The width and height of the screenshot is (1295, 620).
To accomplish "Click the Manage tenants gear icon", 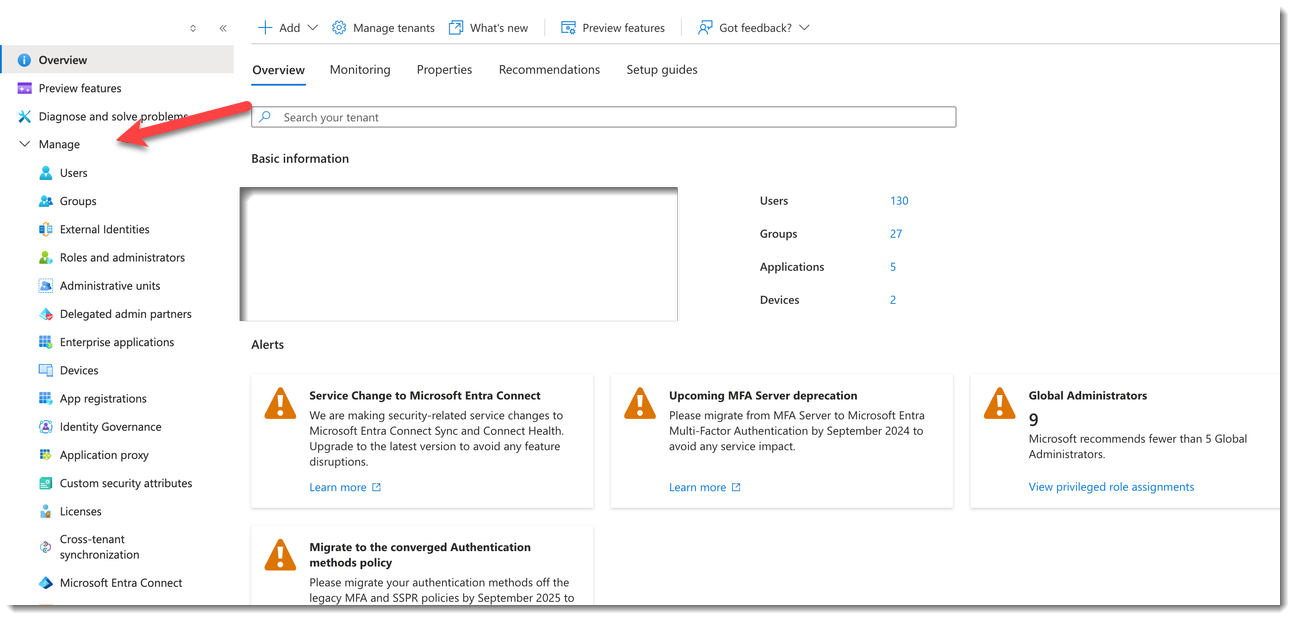I will click(339, 28).
